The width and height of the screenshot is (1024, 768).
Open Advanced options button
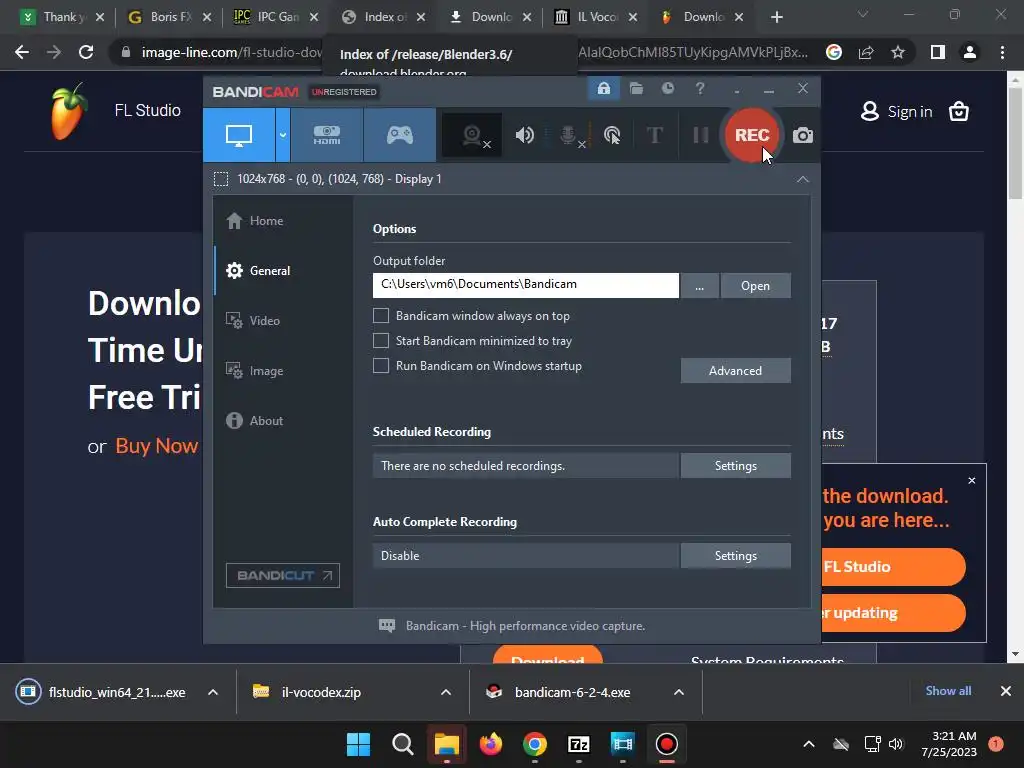pyautogui.click(x=735, y=370)
